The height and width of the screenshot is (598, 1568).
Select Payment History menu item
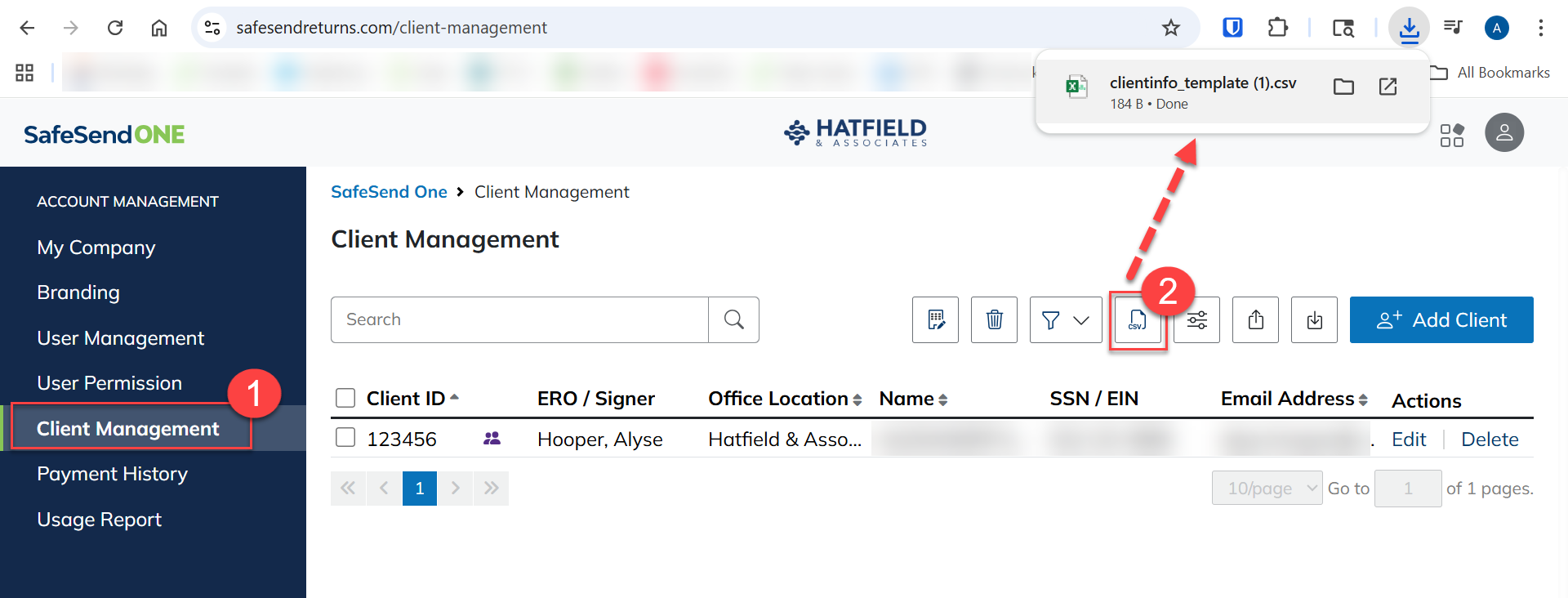pyautogui.click(x=112, y=474)
